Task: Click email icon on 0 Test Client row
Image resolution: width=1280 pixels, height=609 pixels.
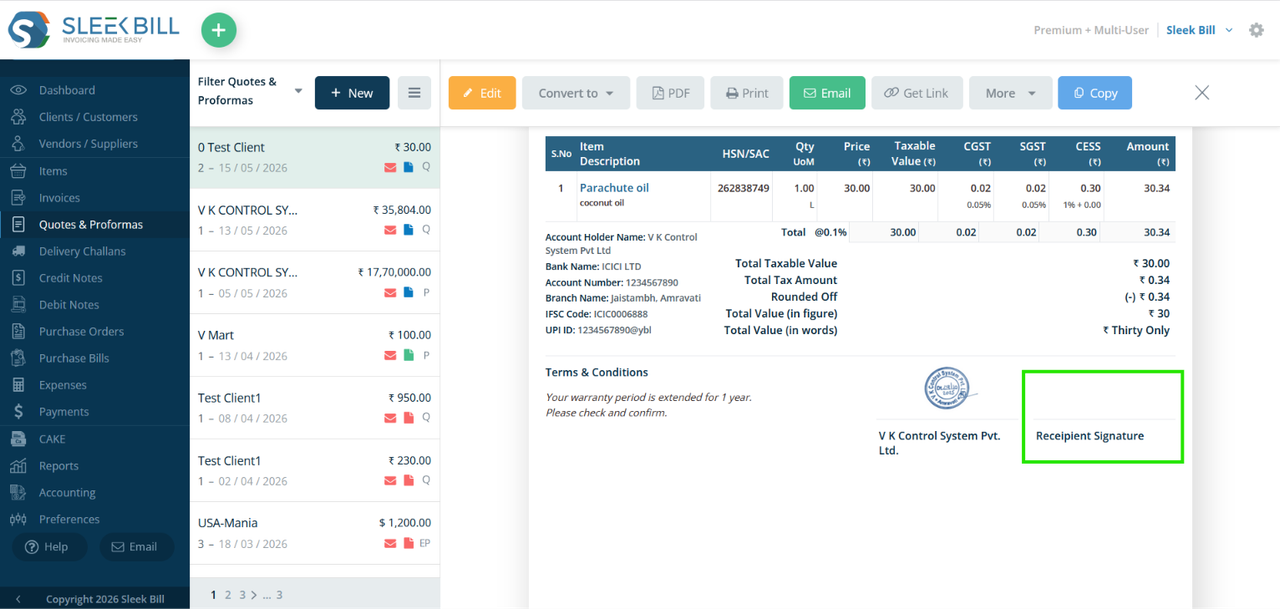Action: click(x=391, y=168)
